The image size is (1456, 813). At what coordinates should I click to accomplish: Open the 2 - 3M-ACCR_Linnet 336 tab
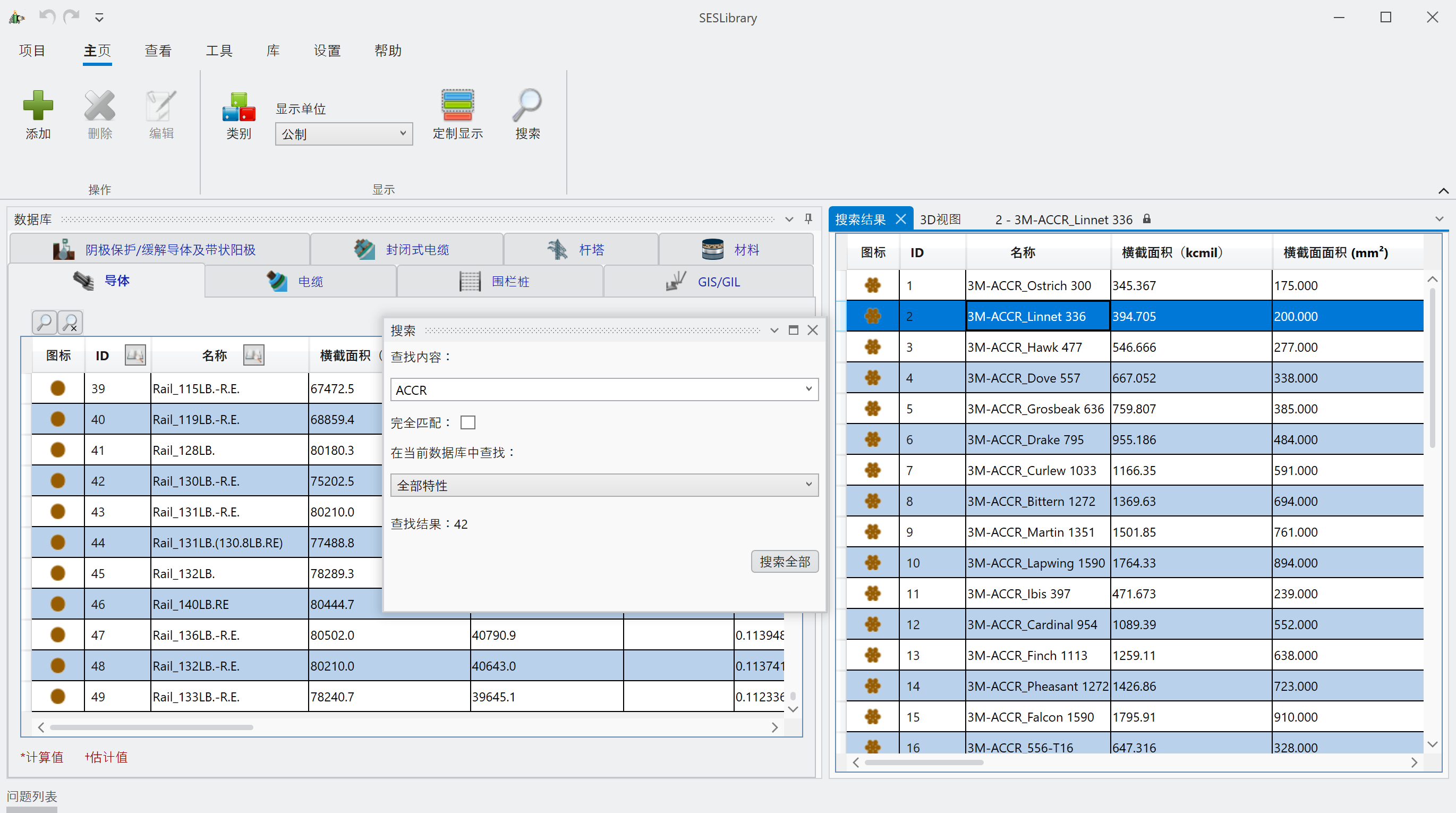tap(1063, 219)
